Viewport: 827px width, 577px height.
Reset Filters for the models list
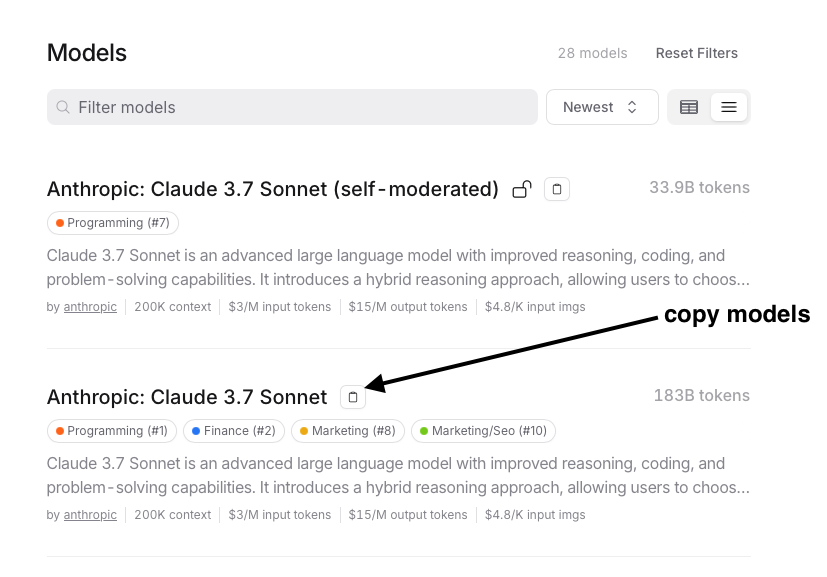coord(697,53)
